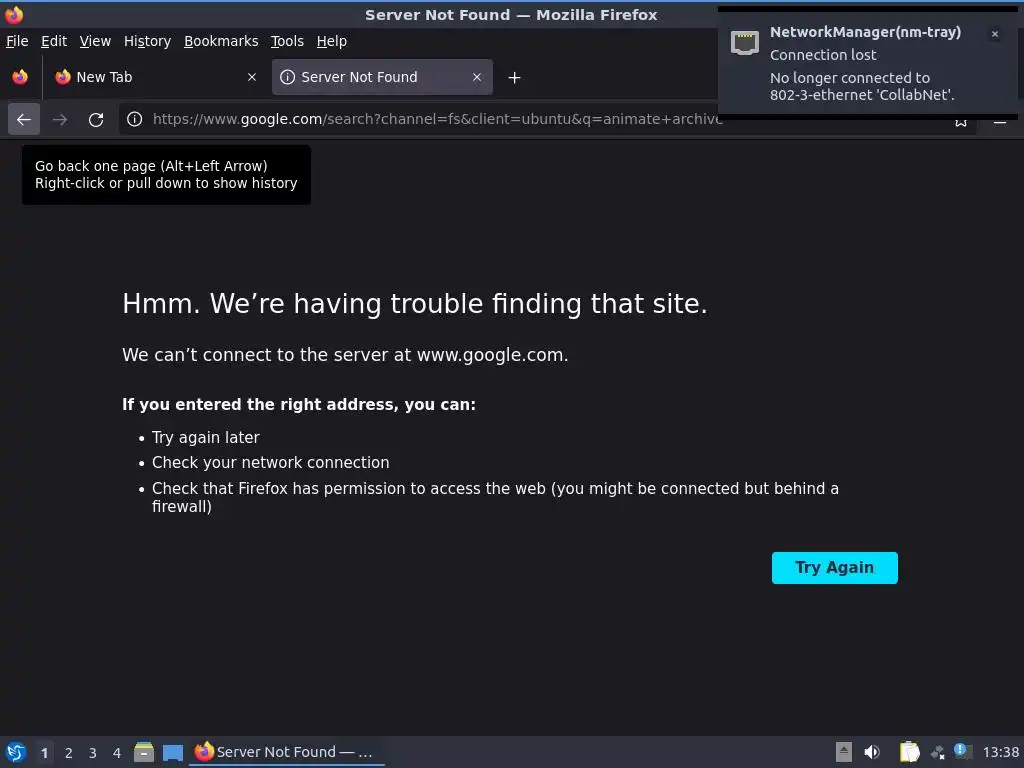The height and width of the screenshot is (768, 1024).
Task: Open the Bookmarks menu
Action: (221, 41)
